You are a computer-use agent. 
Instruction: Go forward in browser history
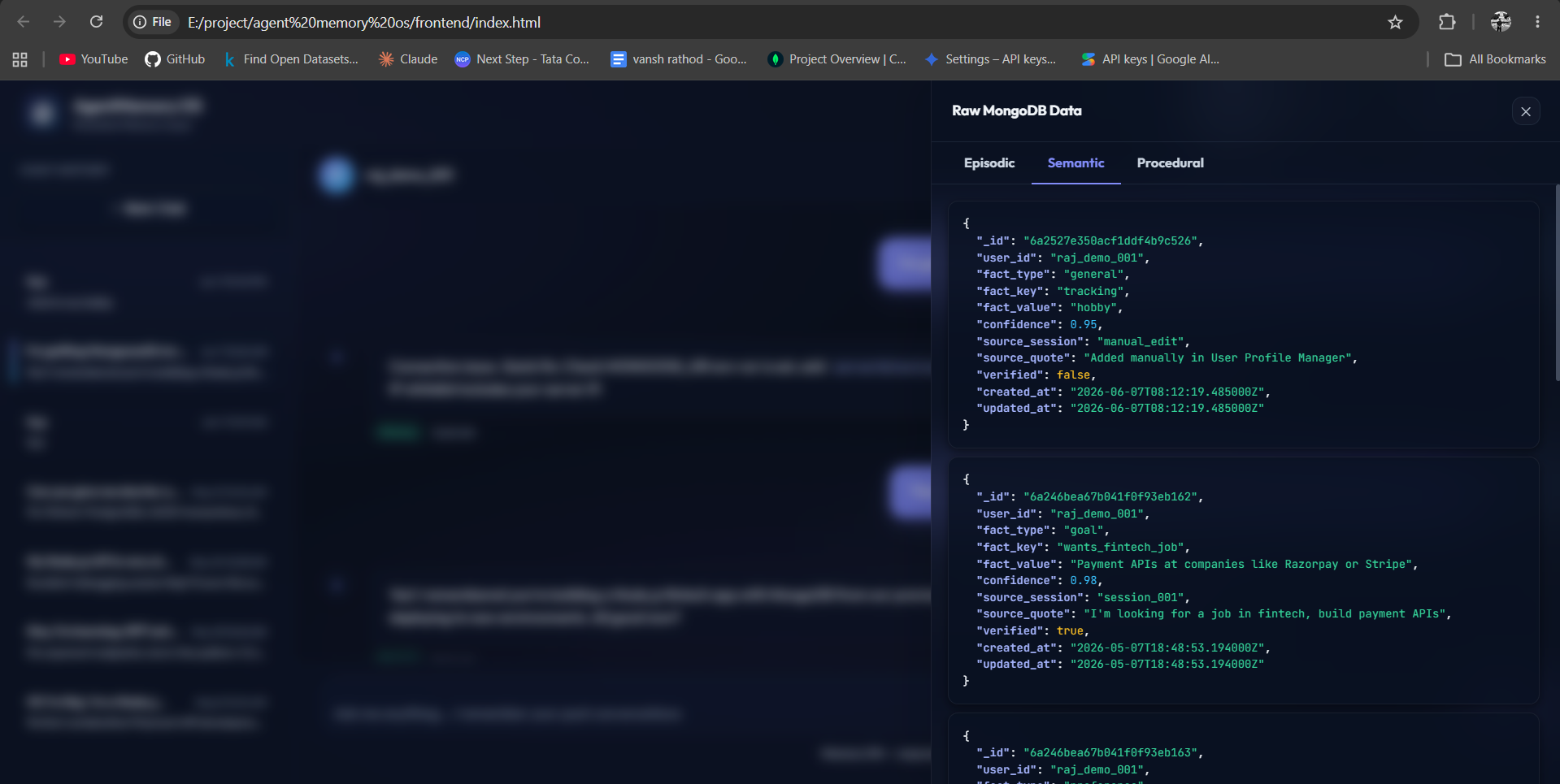pos(59,22)
